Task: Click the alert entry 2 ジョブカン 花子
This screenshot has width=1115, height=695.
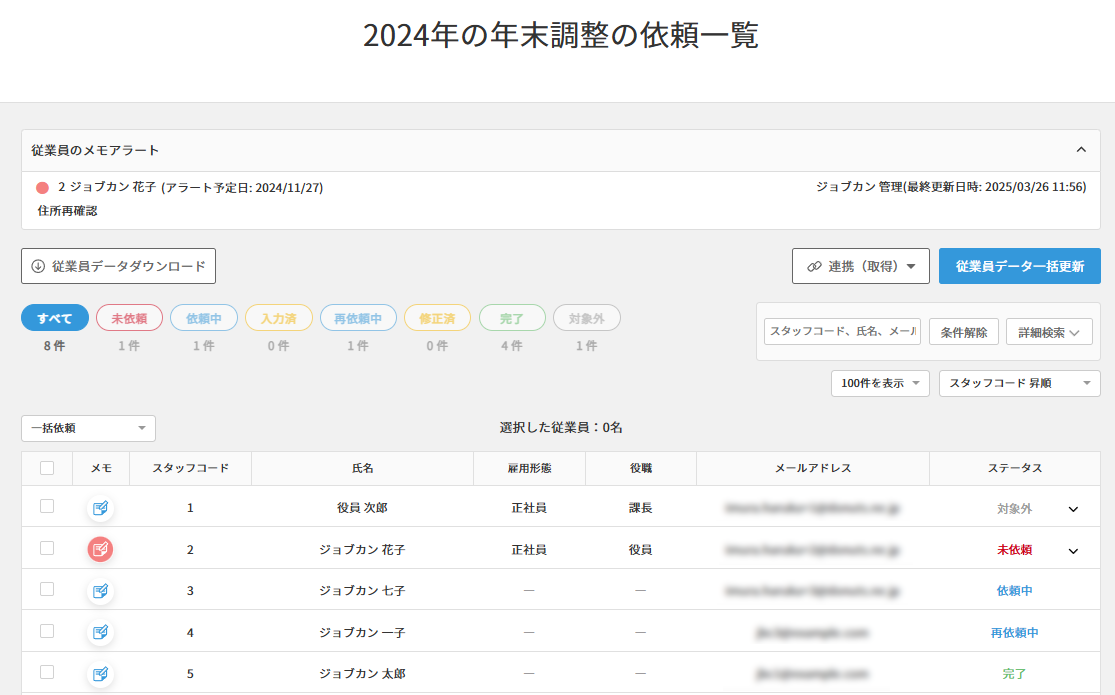Action: [191, 188]
